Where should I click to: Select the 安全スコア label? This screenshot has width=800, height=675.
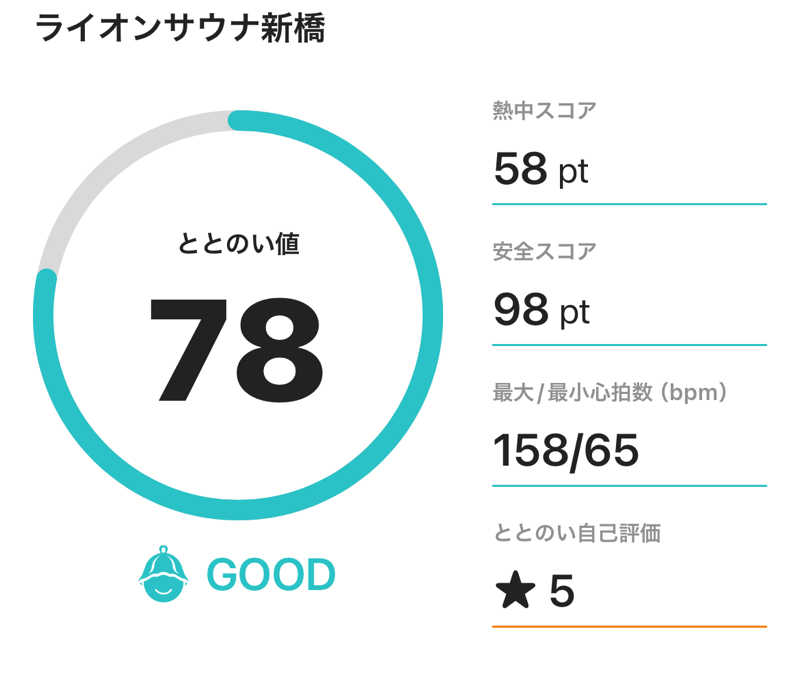(x=544, y=250)
